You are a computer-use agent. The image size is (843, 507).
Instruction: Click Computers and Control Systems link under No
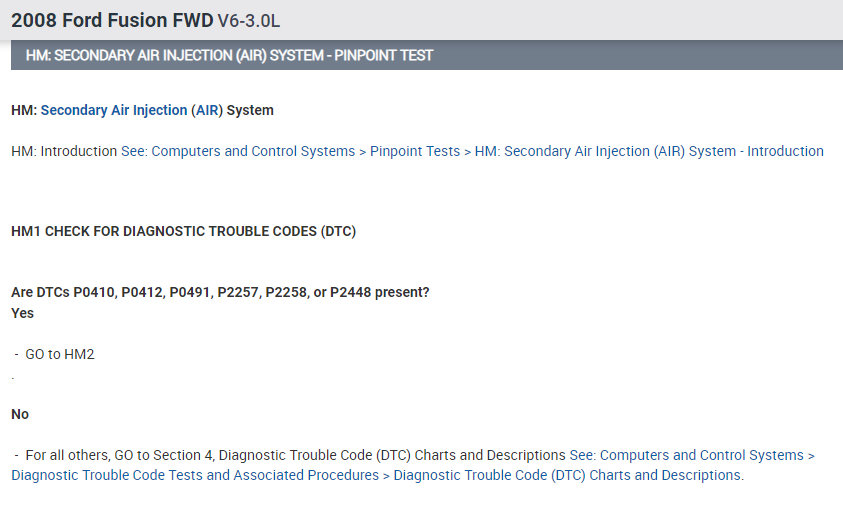coord(701,455)
